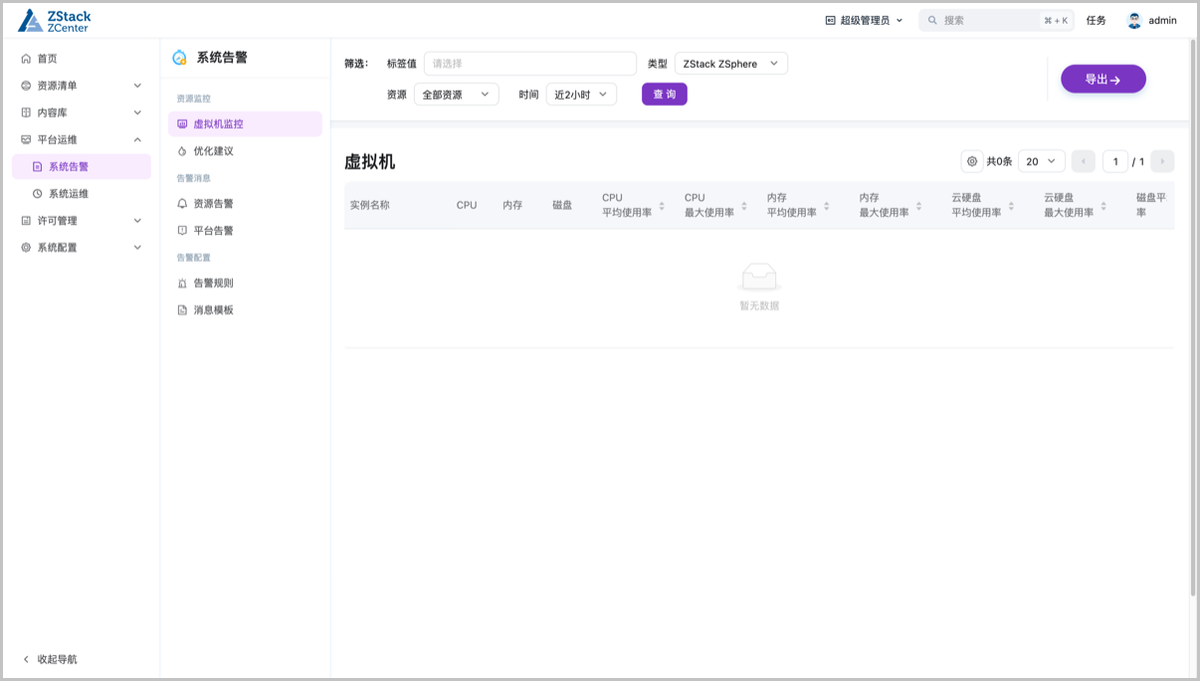Click the 磁盘 column header
This screenshot has width=1200, height=681.
[x=562, y=205]
